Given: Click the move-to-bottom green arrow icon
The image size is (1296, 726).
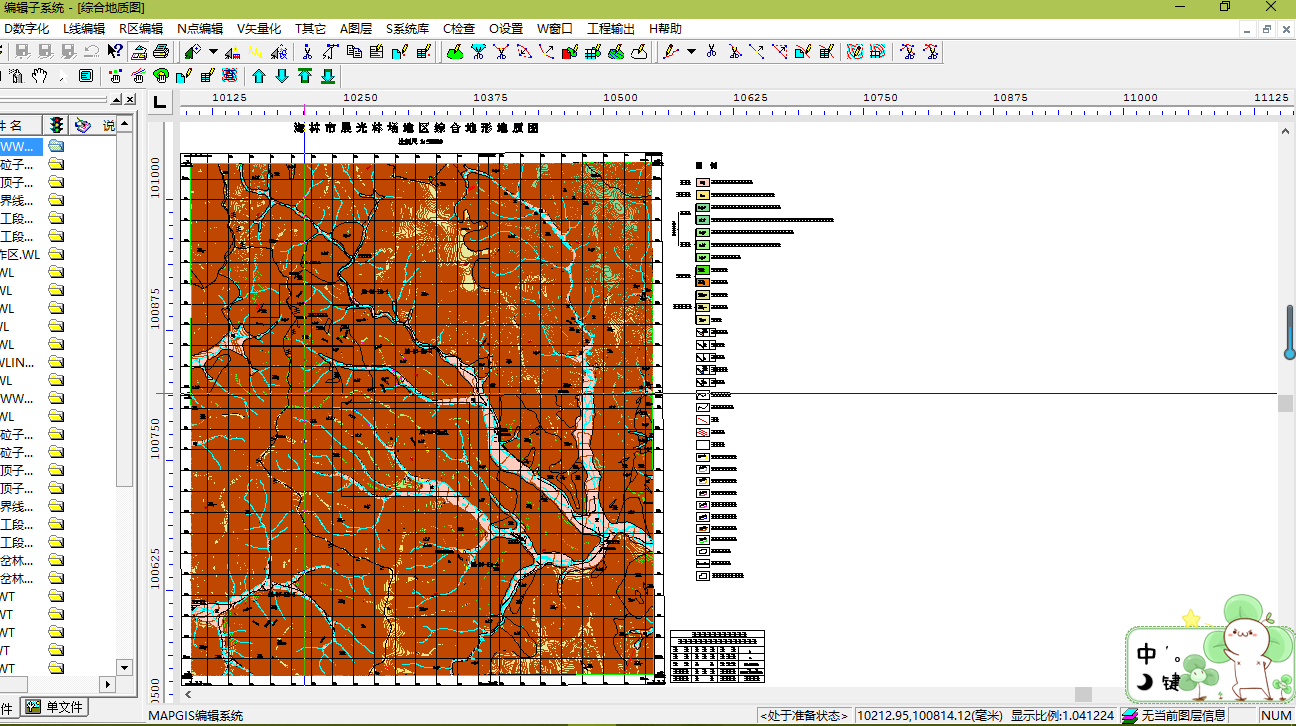Looking at the screenshot, I should tap(327, 75).
